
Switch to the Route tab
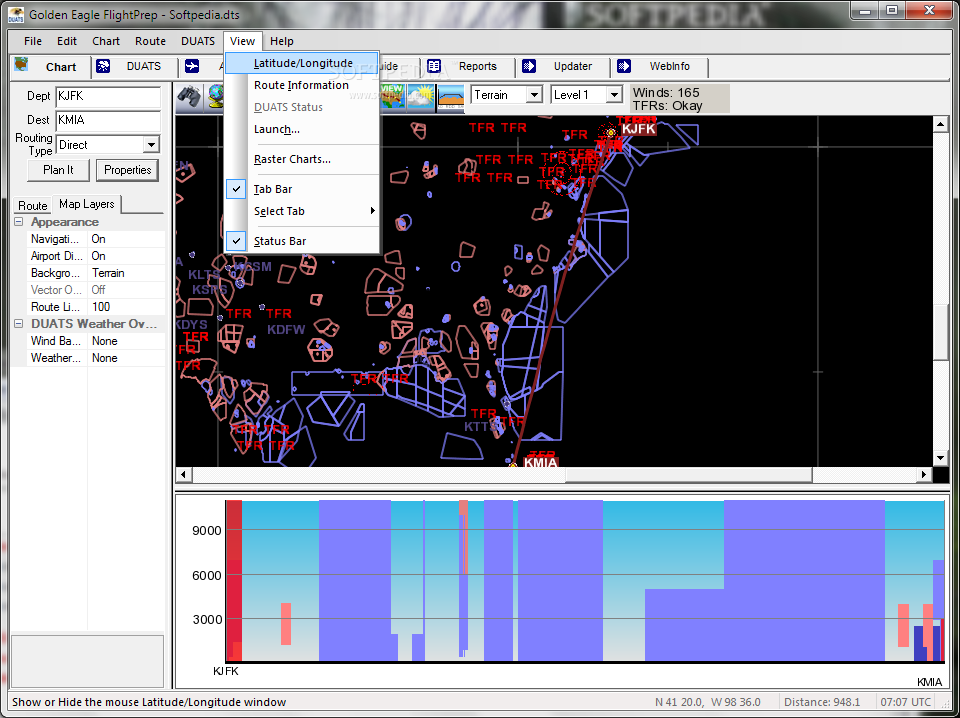(33, 205)
